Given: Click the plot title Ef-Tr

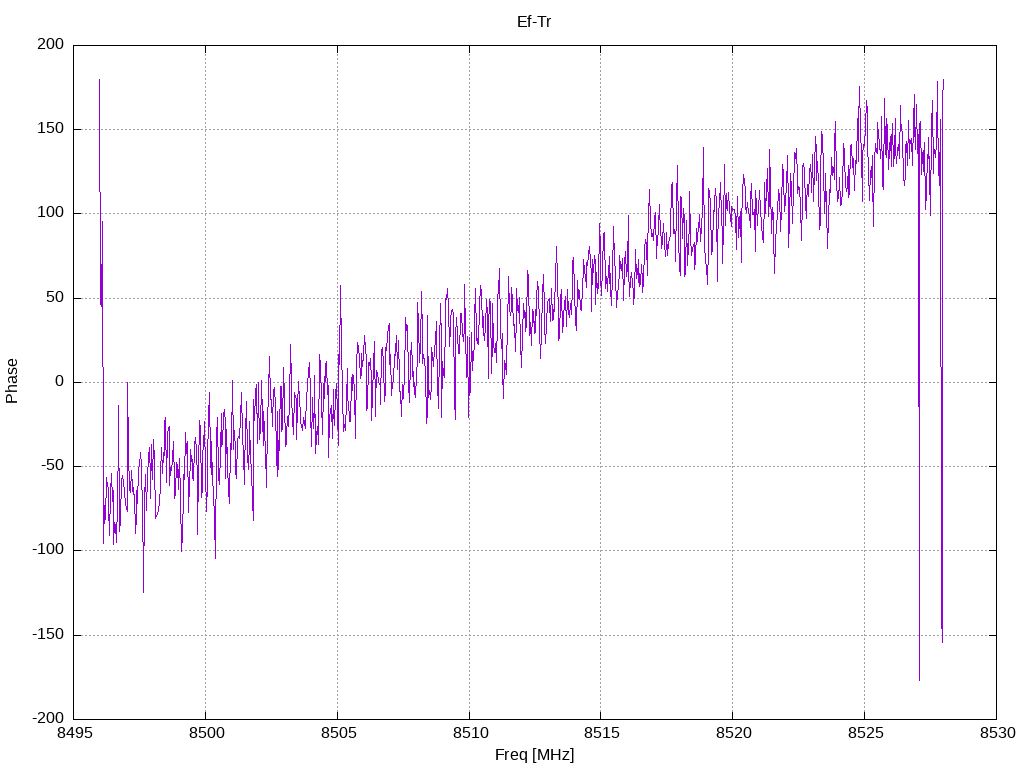Looking at the screenshot, I should click(x=534, y=22).
